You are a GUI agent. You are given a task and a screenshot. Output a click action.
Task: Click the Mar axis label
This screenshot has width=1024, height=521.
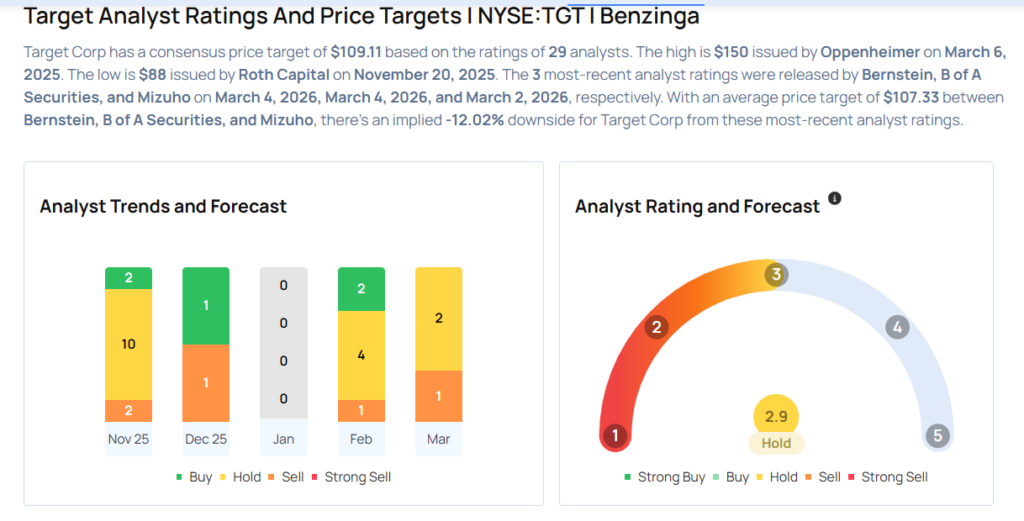(x=438, y=439)
